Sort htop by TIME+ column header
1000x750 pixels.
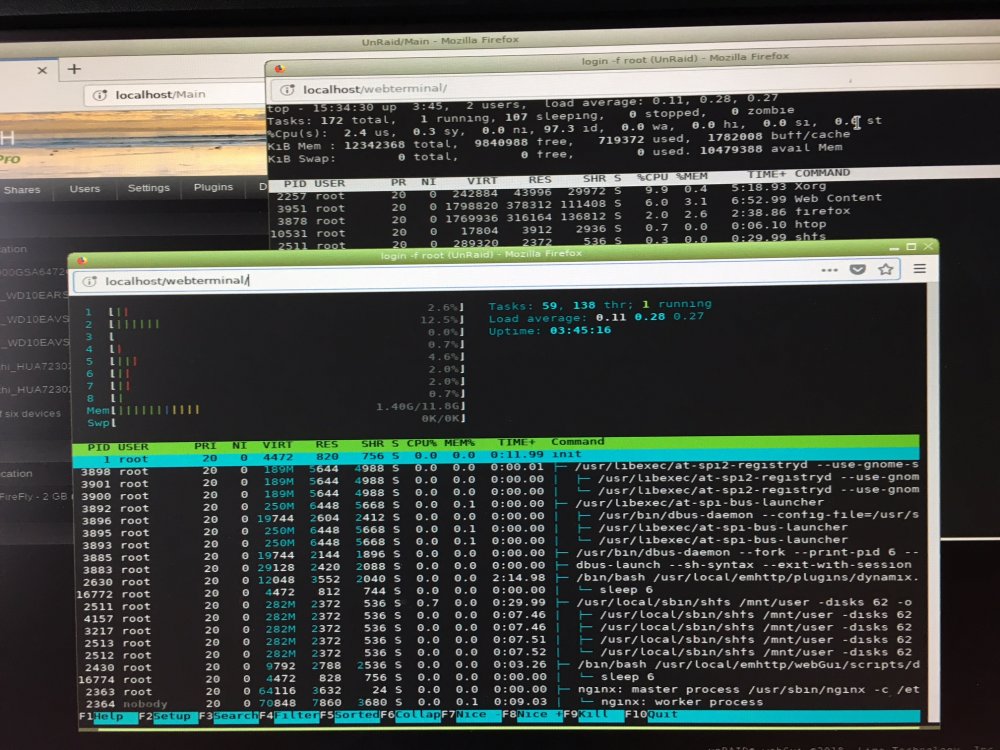point(517,442)
